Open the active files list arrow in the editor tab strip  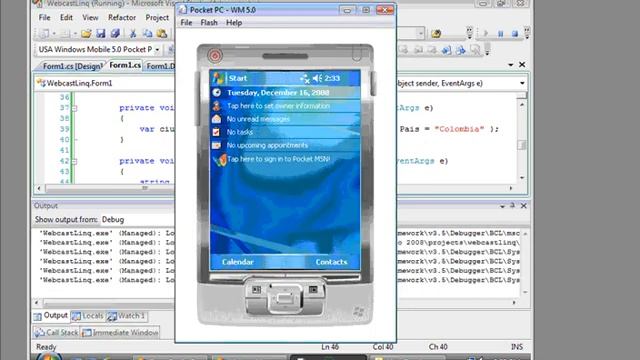click(511, 65)
